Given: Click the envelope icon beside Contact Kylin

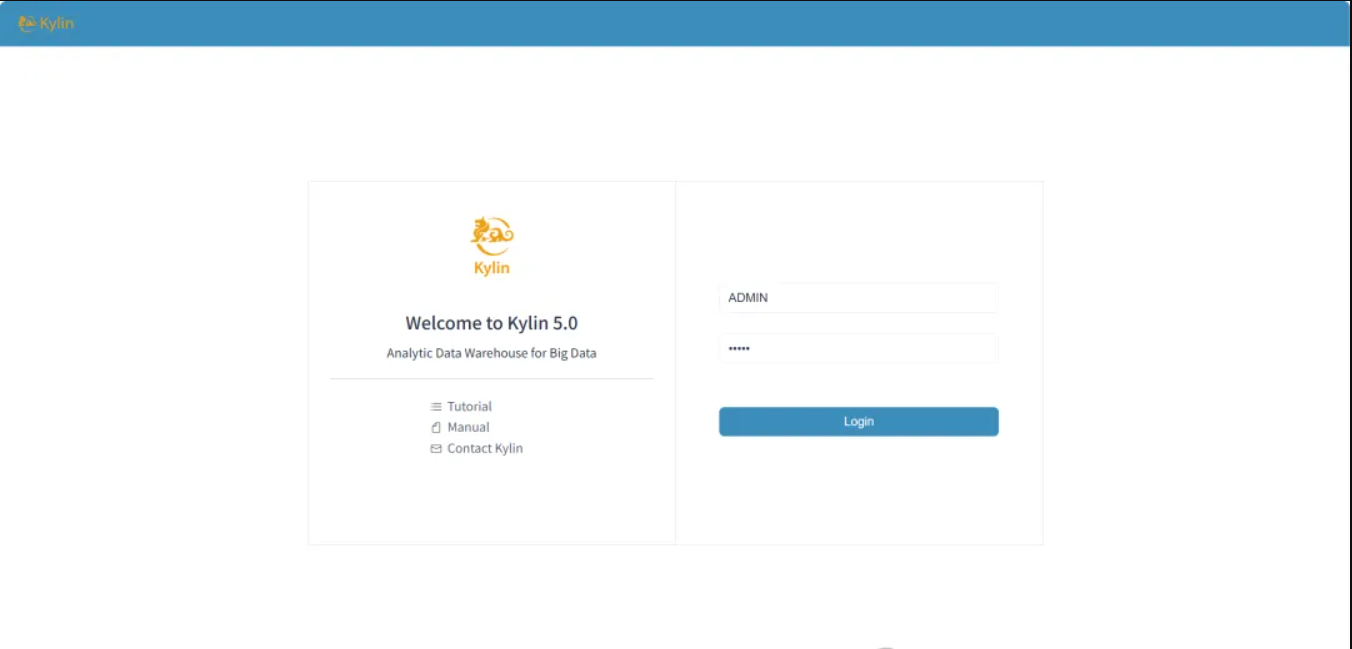Looking at the screenshot, I should coord(436,449).
